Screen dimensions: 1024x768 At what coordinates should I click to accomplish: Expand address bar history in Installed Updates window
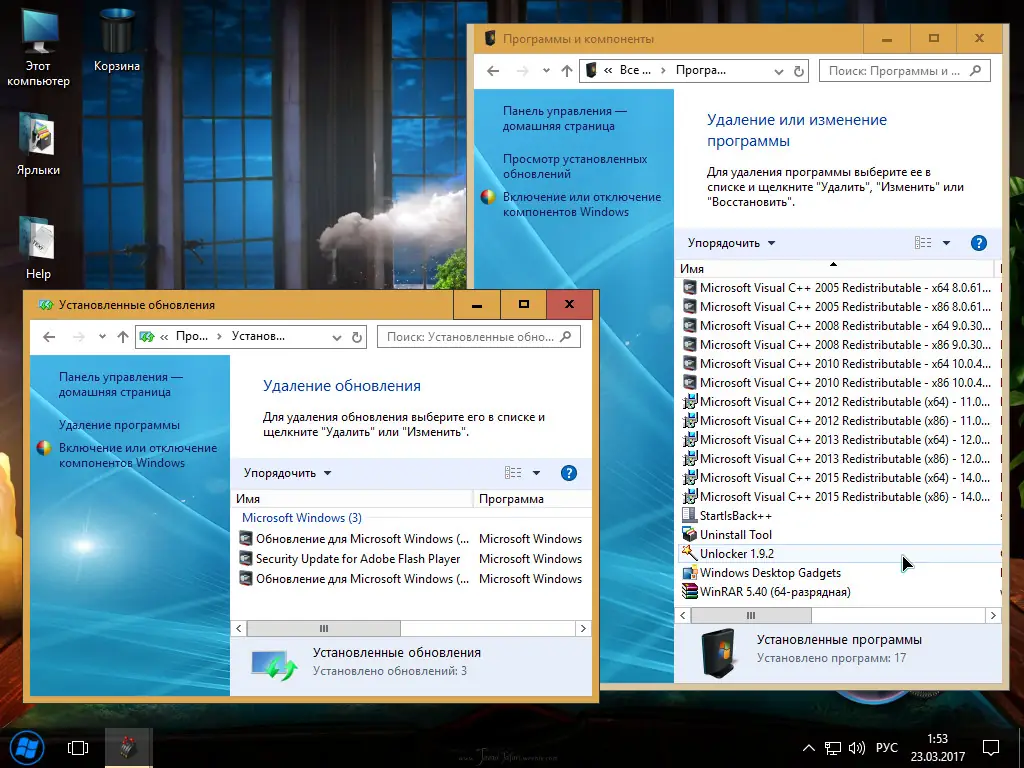coord(336,337)
